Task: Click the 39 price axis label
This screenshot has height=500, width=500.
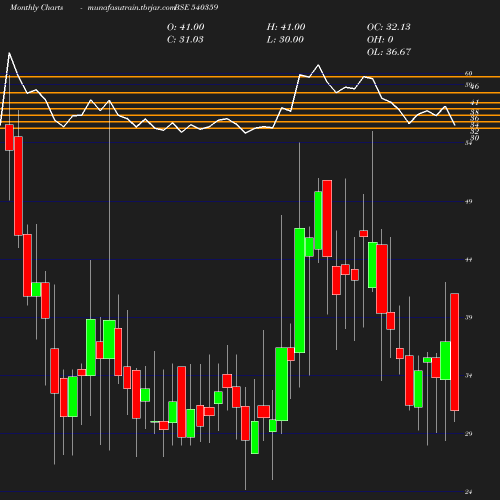Action: coord(469,317)
